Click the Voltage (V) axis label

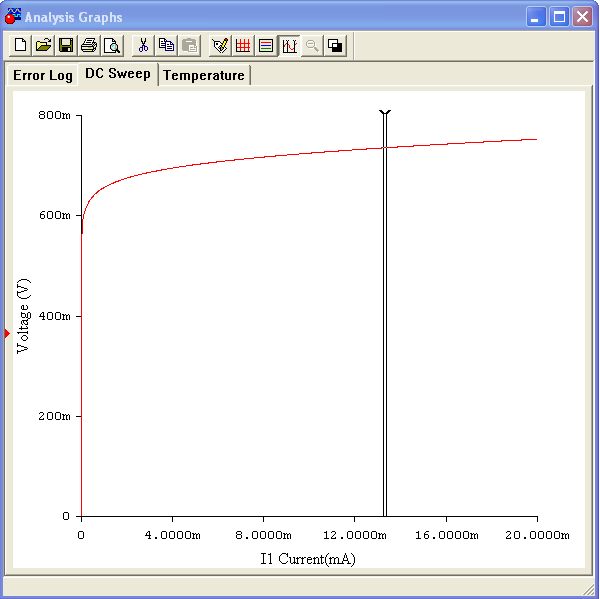click(x=23, y=316)
